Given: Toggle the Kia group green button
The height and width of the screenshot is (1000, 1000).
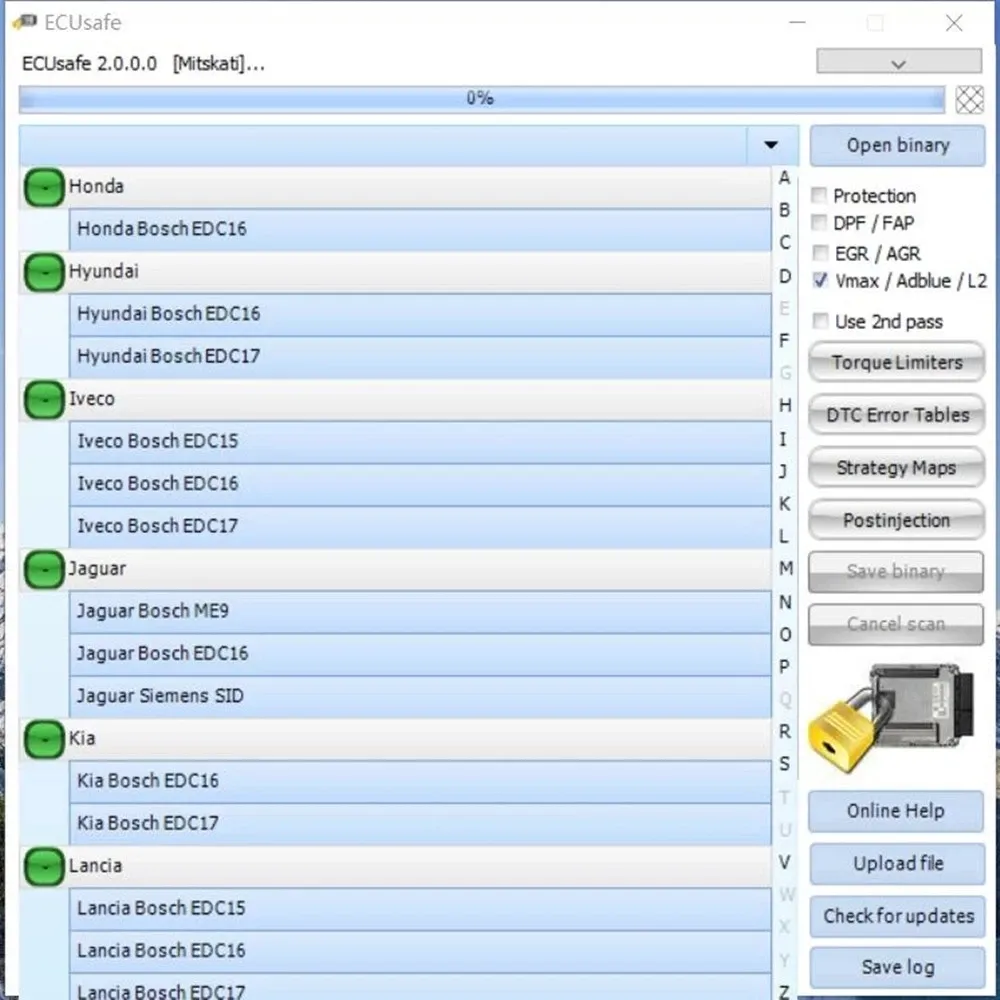Looking at the screenshot, I should click(43, 740).
